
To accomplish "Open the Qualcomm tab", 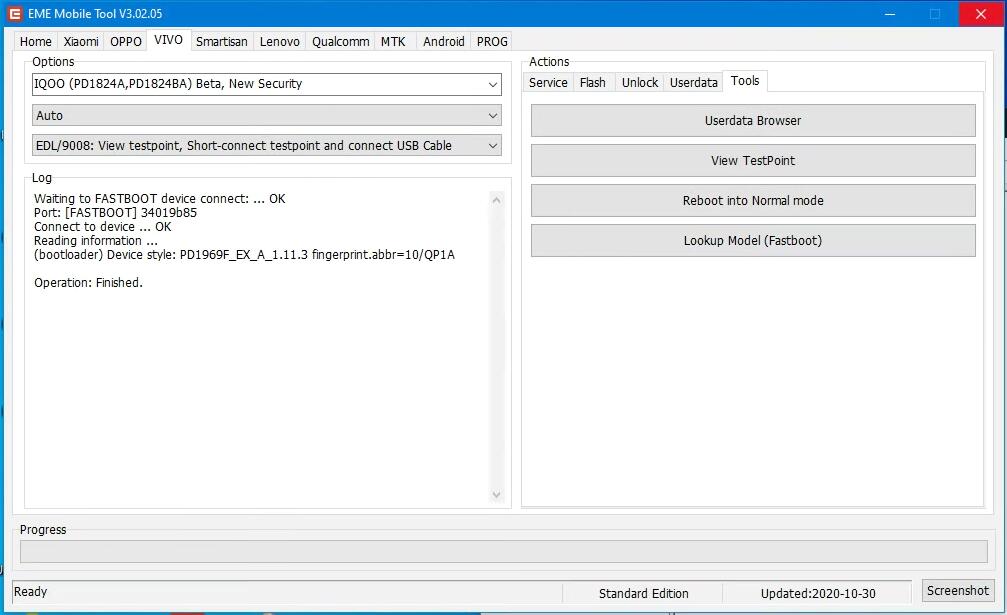I will click(x=340, y=42).
